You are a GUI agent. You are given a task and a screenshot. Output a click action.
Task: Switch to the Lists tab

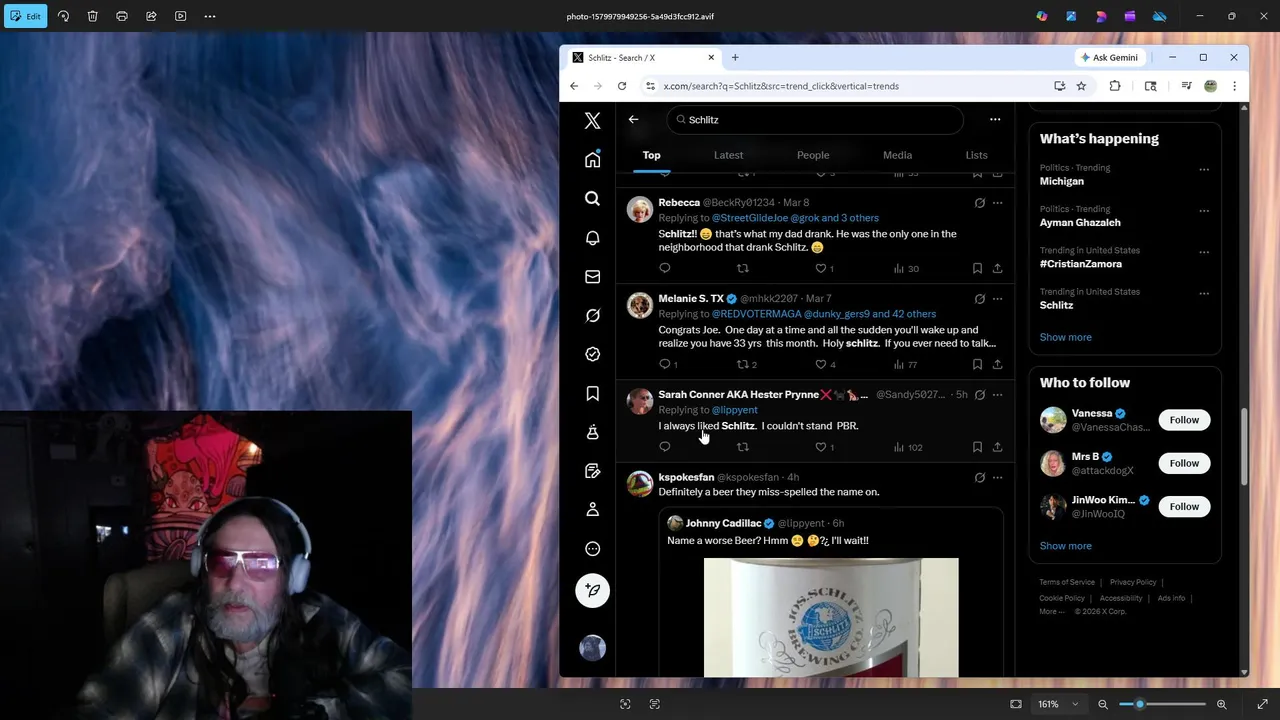[x=976, y=155]
